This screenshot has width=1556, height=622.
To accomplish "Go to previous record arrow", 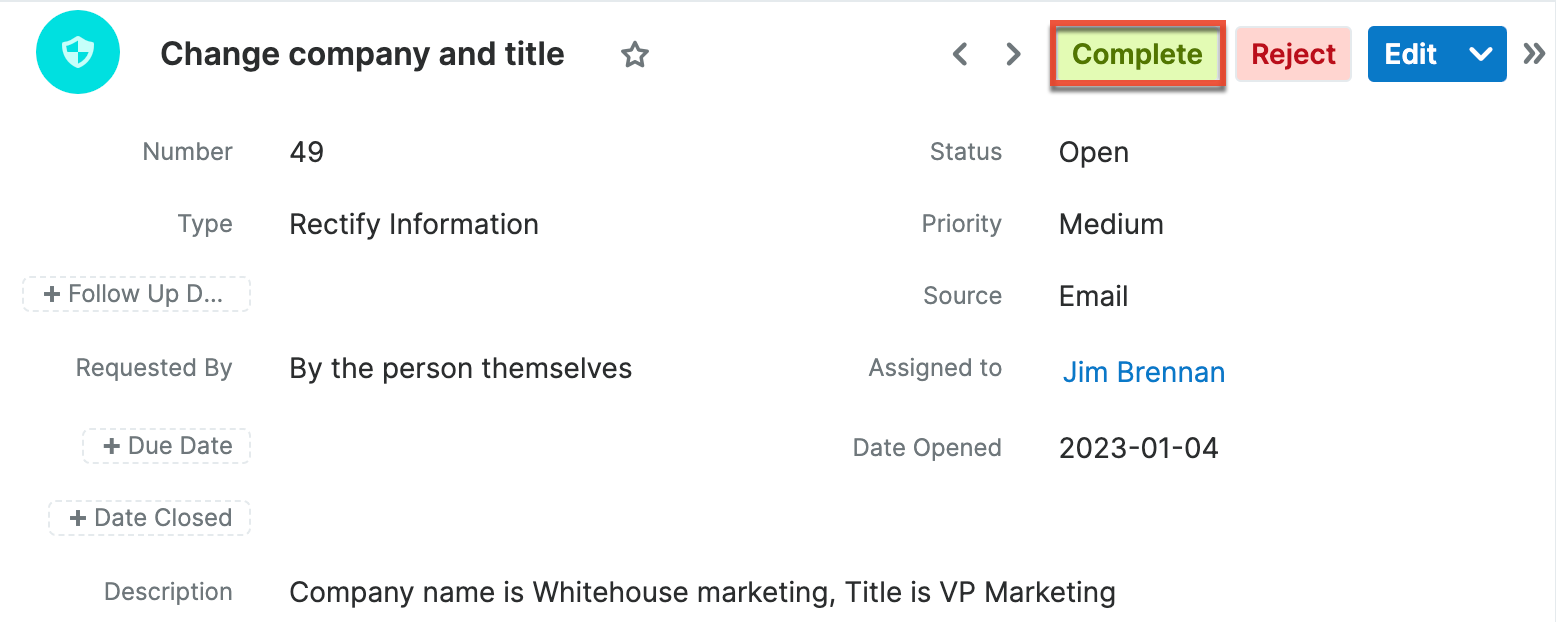I will pos(960,54).
